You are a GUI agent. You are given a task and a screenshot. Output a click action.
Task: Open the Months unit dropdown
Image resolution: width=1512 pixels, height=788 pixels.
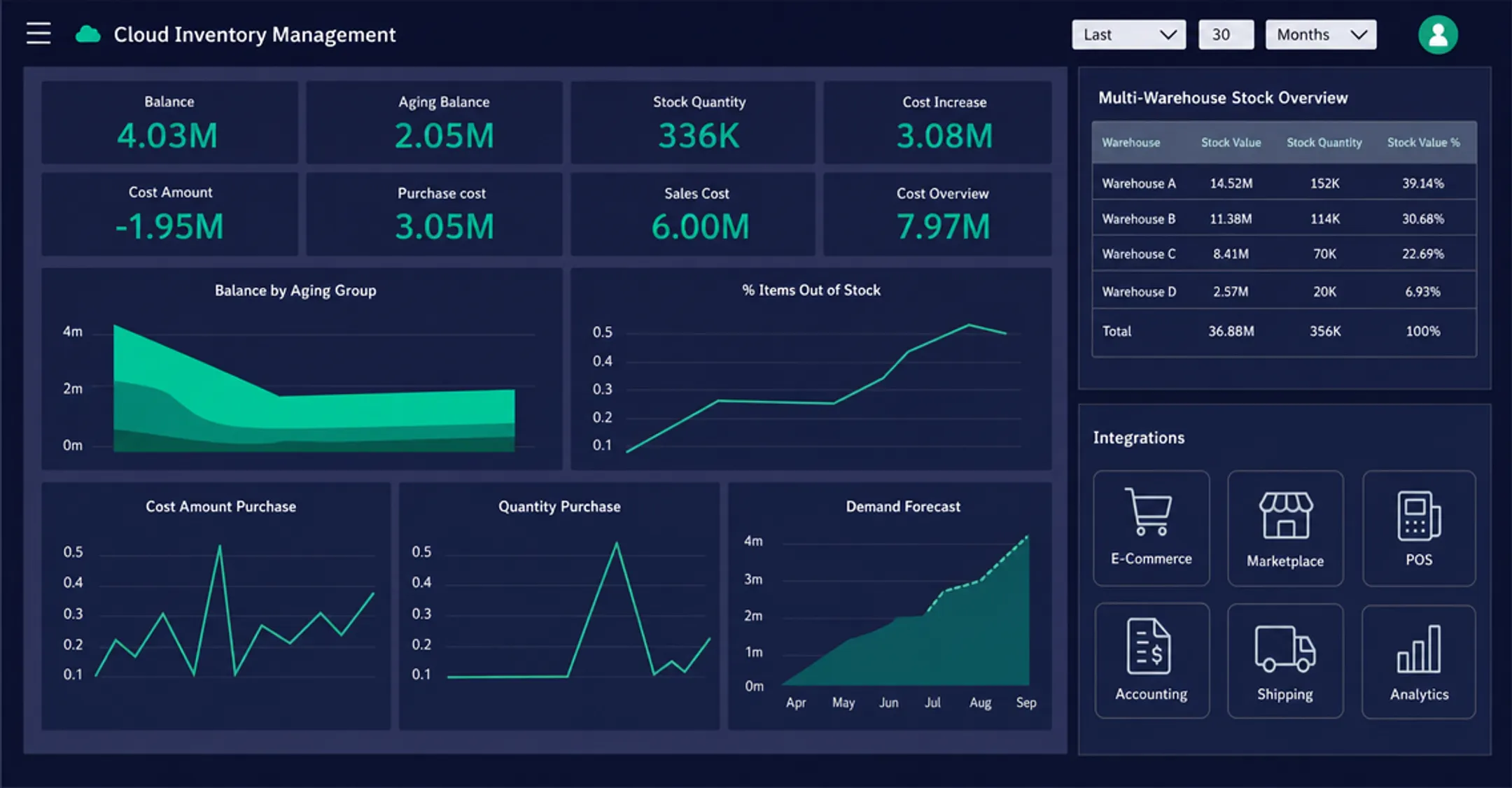coord(1321,34)
